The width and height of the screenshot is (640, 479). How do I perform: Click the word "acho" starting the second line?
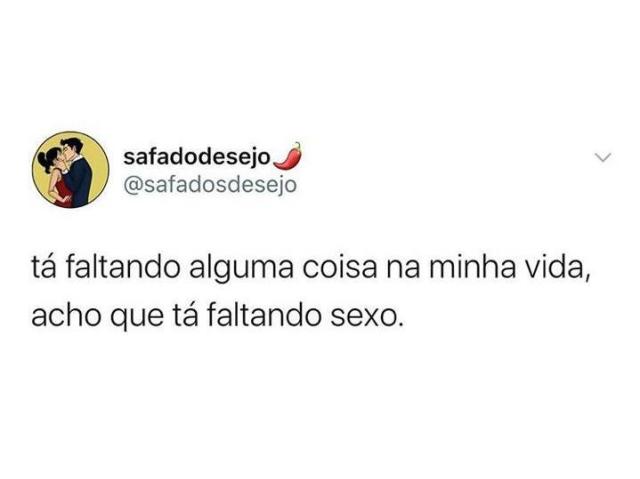point(66,316)
